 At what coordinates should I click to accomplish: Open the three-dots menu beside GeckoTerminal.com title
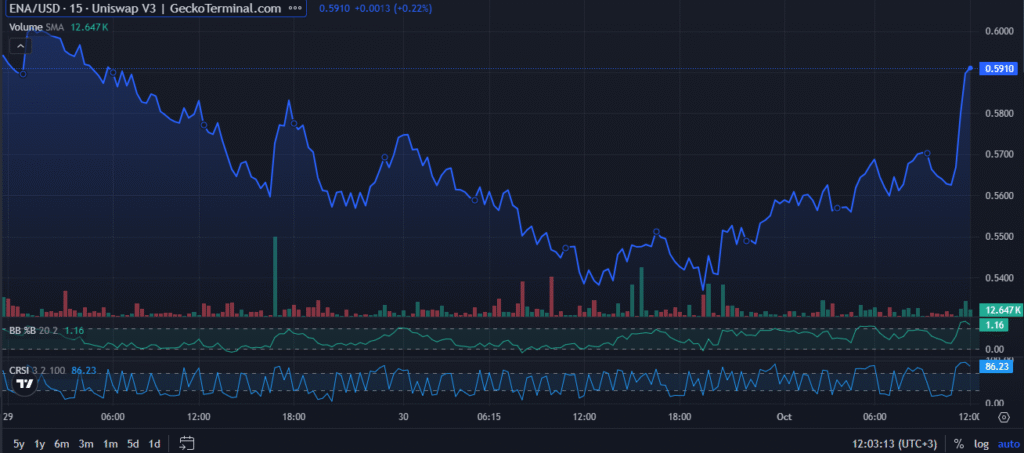click(293, 8)
